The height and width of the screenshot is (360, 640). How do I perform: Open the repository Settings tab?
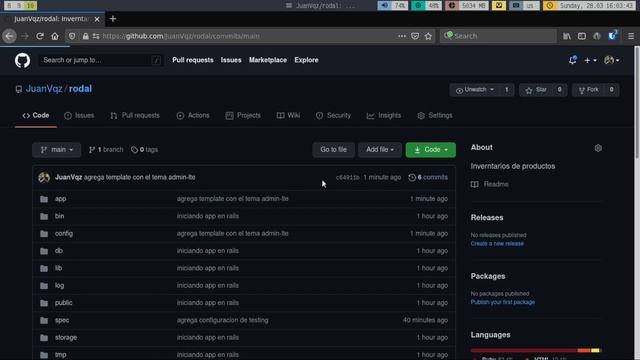pos(435,116)
